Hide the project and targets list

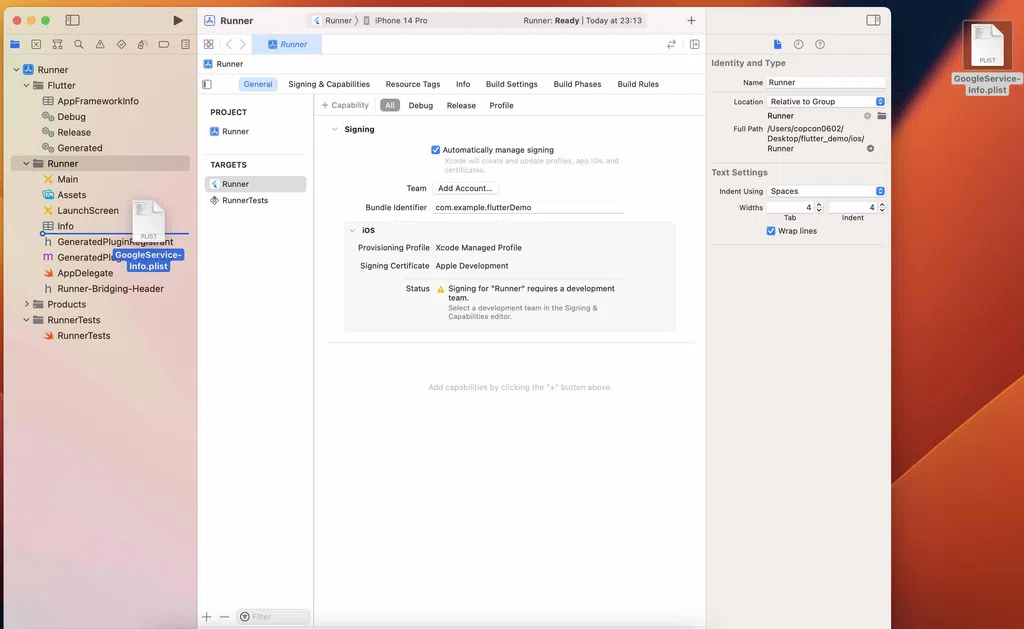[207, 84]
